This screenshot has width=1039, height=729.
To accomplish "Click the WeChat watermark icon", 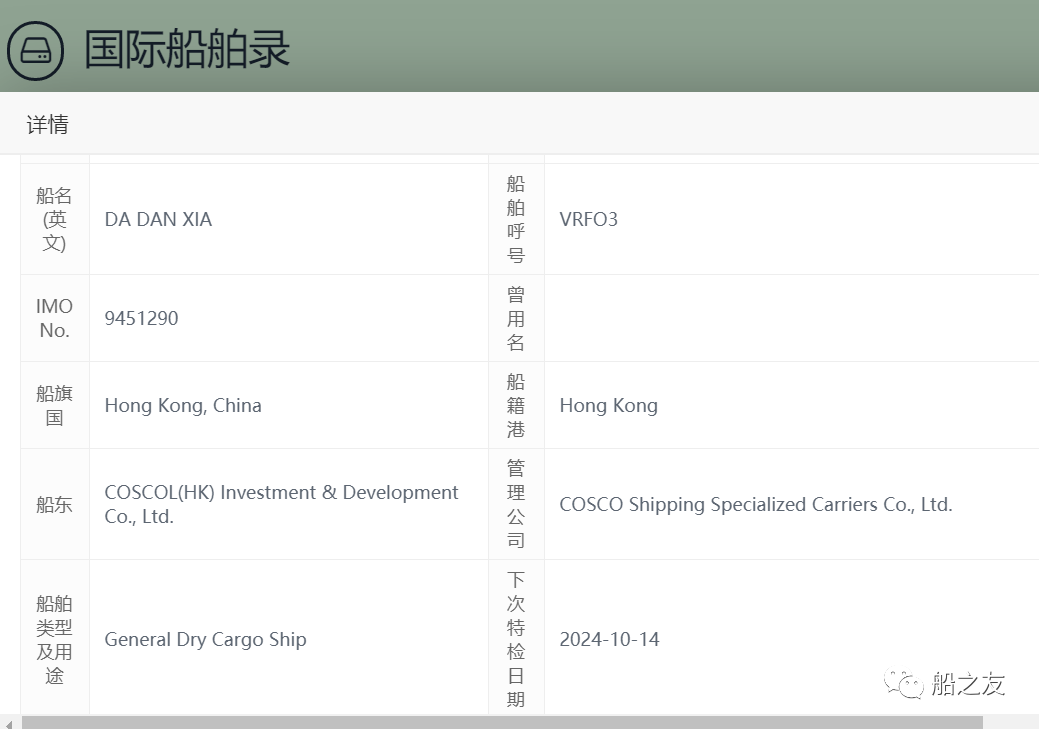I will tap(907, 684).
